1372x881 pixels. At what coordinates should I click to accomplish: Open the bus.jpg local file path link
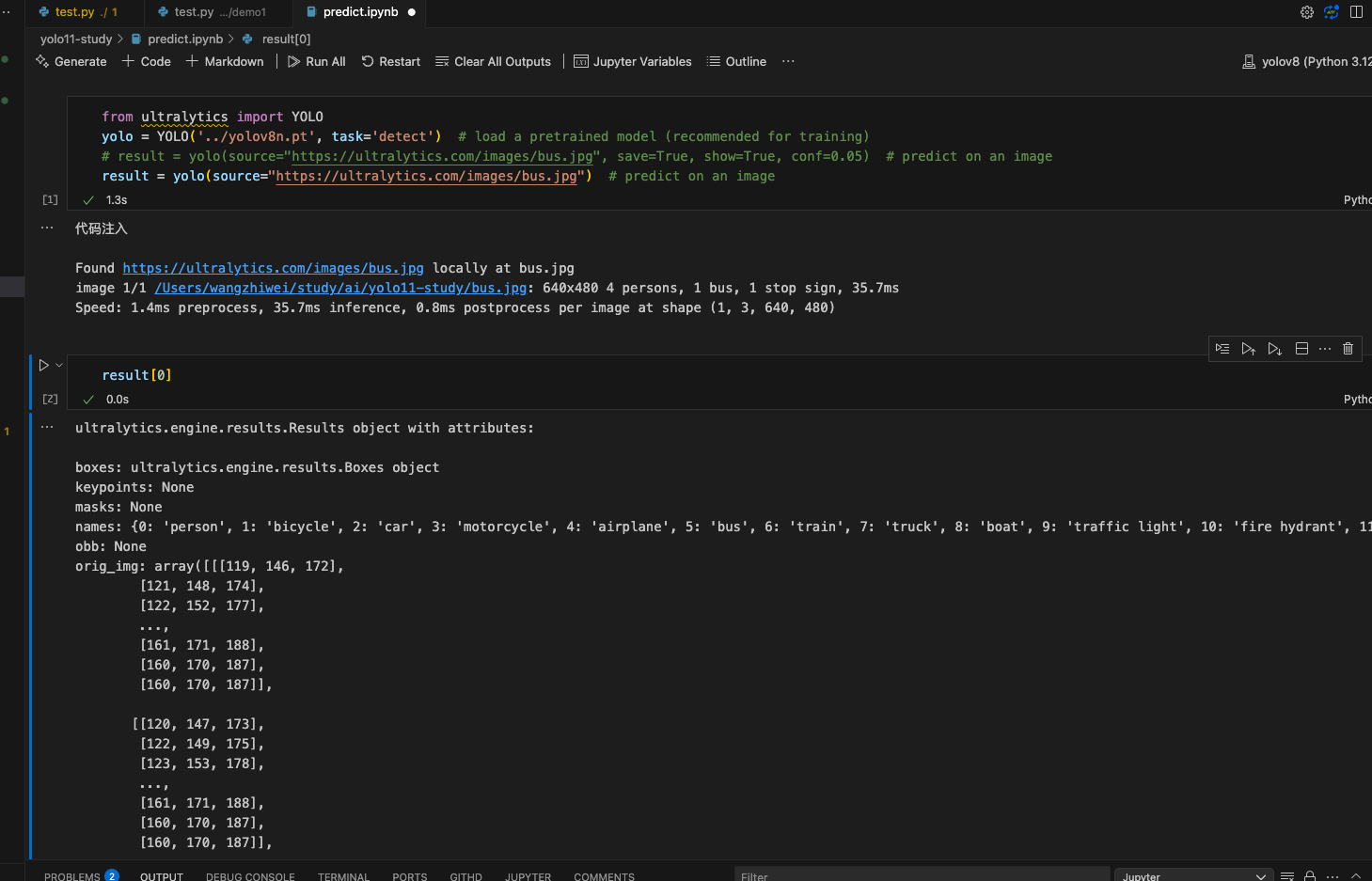pyautogui.click(x=340, y=288)
